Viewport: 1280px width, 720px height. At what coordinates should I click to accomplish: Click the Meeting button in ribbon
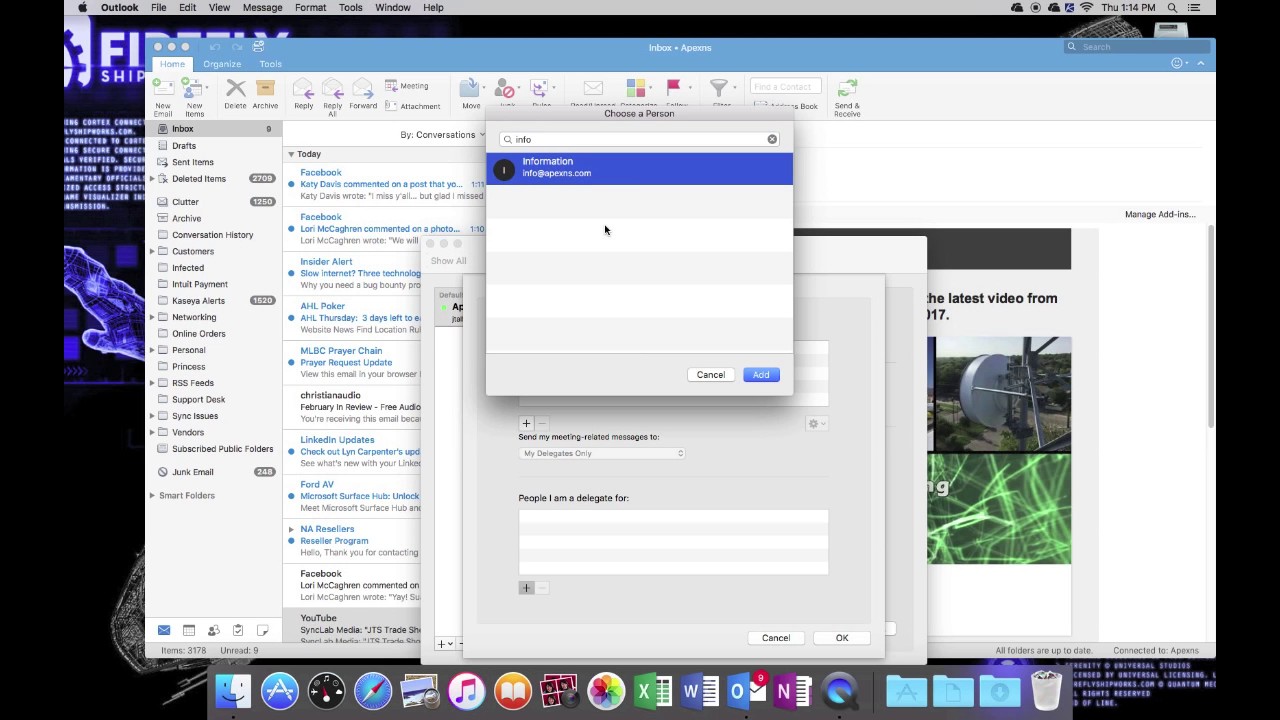407,86
